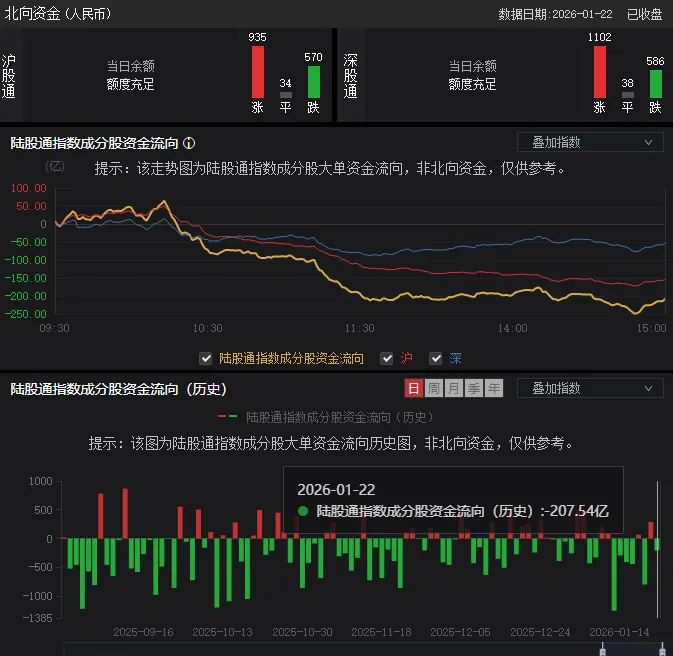Click the -207.54亿 tooltip value
The width and height of the screenshot is (673, 656).
pyautogui.click(x=579, y=511)
